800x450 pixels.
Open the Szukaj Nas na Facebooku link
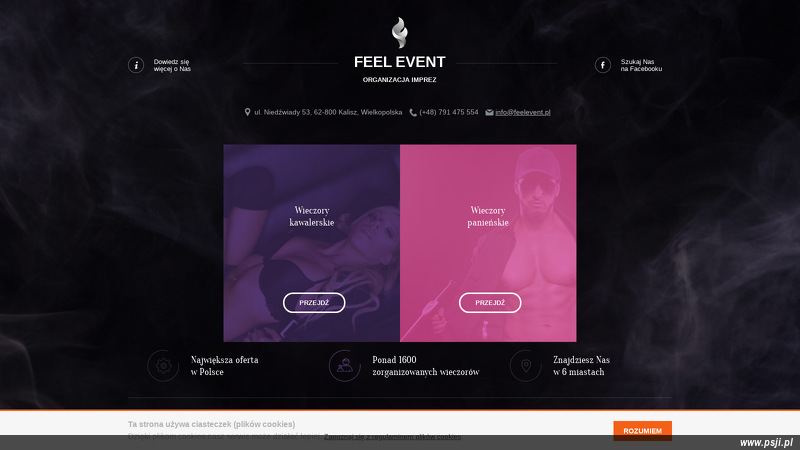tap(641, 65)
